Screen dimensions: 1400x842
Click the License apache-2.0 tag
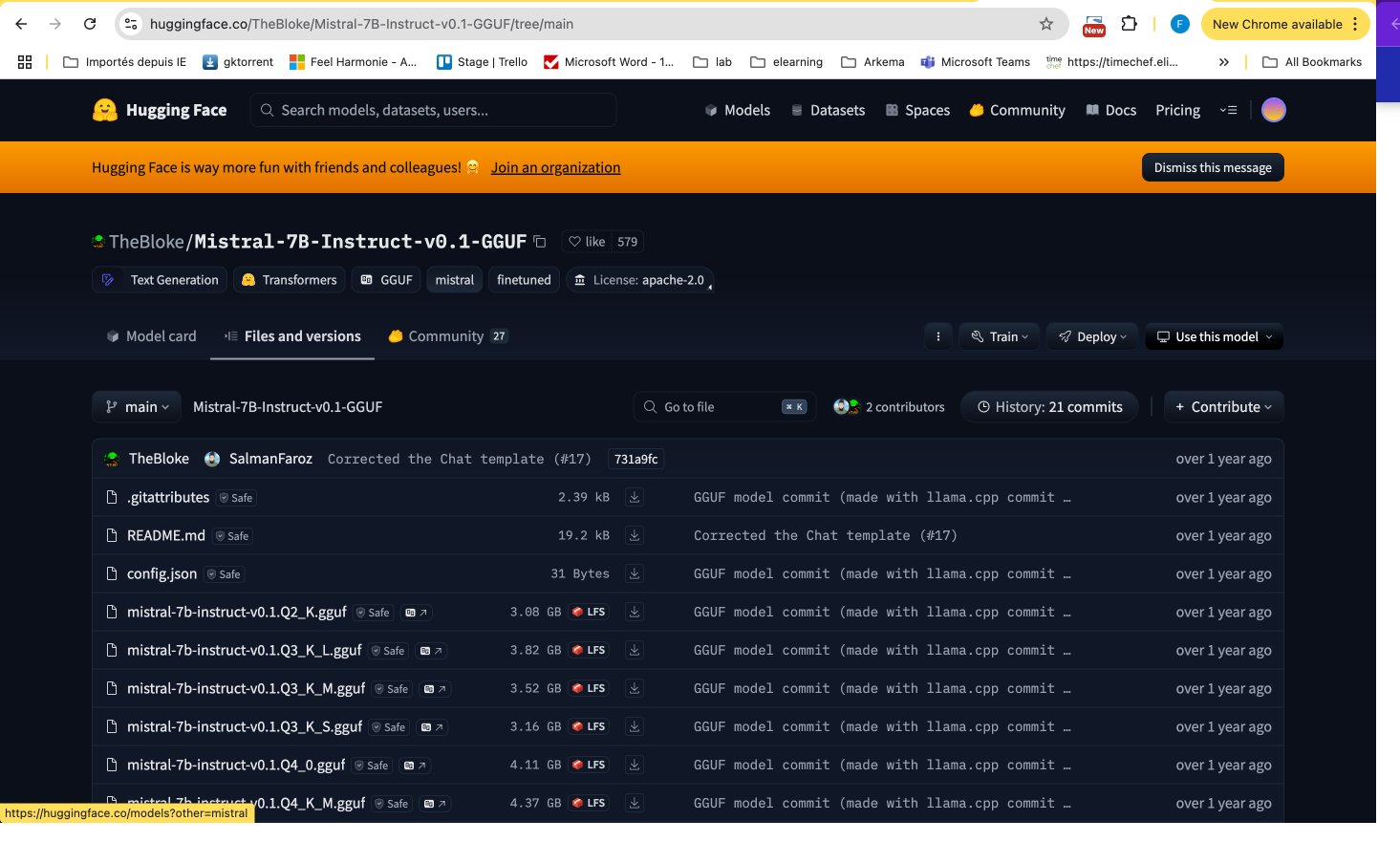pyautogui.click(x=639, y=280)
